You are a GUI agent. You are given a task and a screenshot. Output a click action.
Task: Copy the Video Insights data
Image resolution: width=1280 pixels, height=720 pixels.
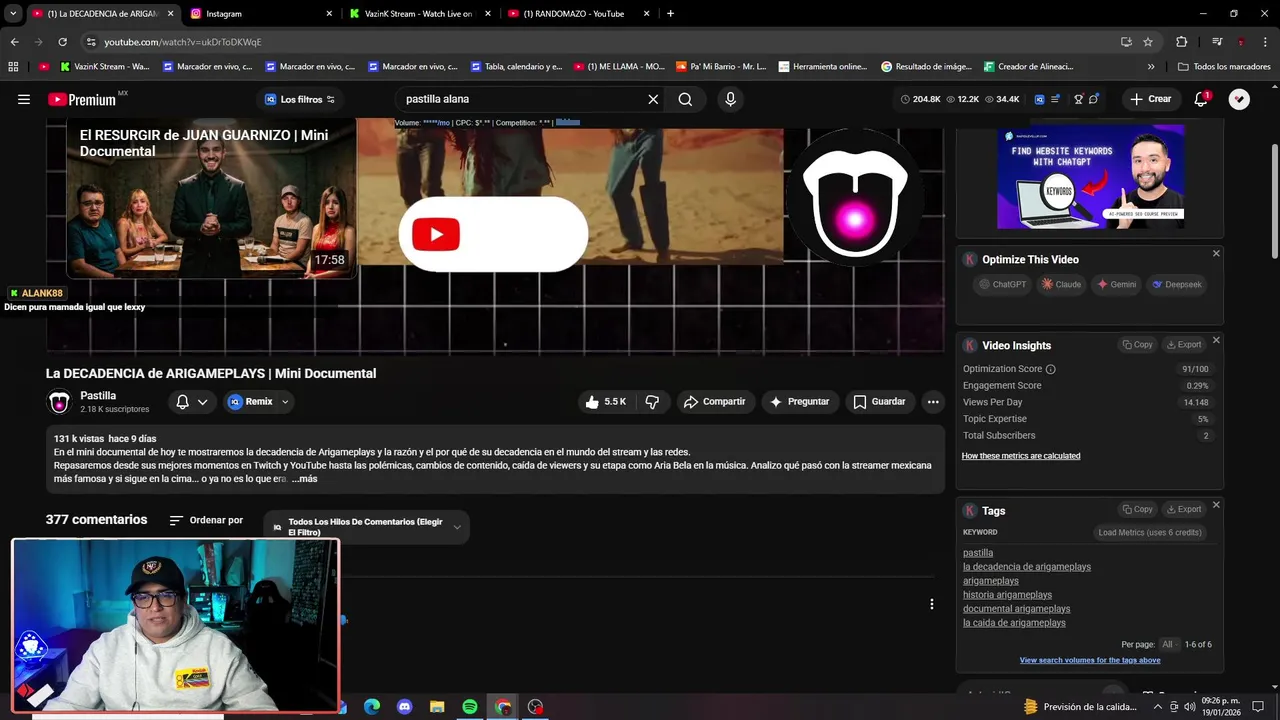click(x=1138, y=345)
